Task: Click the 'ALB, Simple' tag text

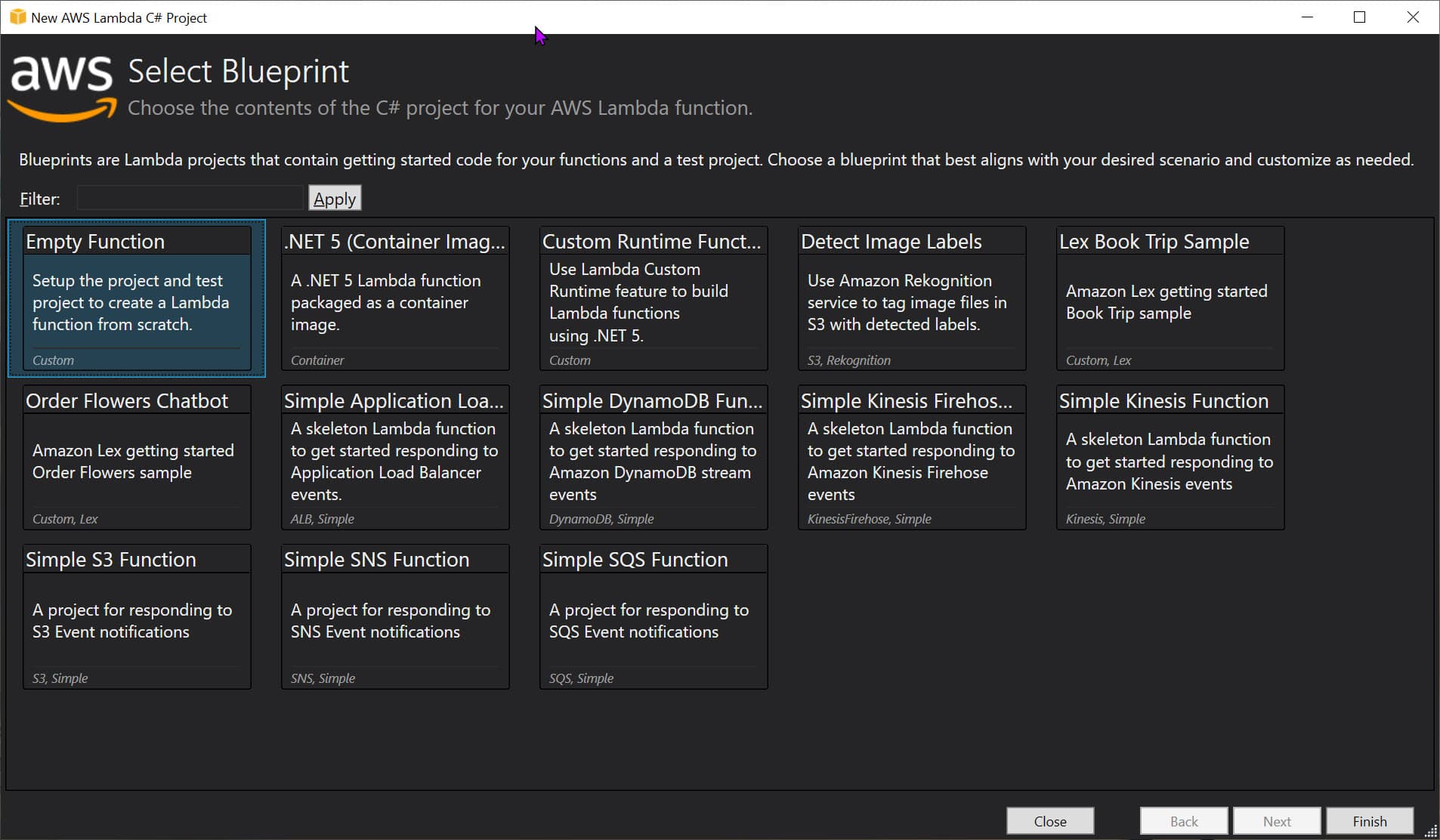Action: [x=322, y=519]
